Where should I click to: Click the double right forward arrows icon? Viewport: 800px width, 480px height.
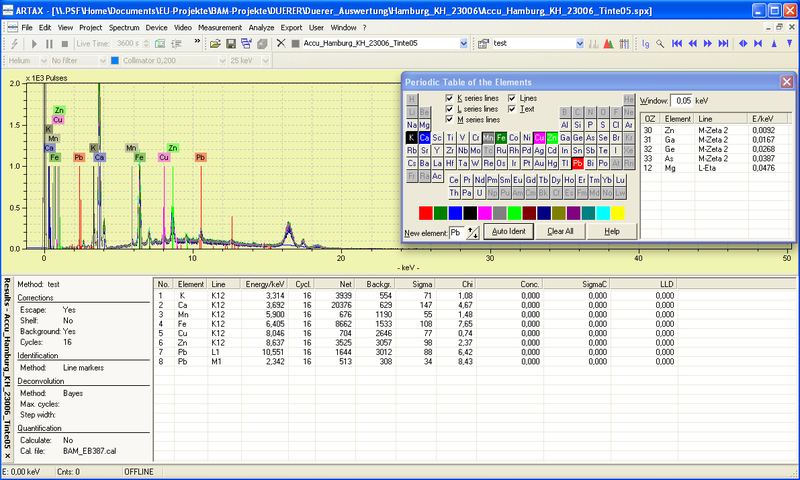pyautogui.click(x=708, y=44)
